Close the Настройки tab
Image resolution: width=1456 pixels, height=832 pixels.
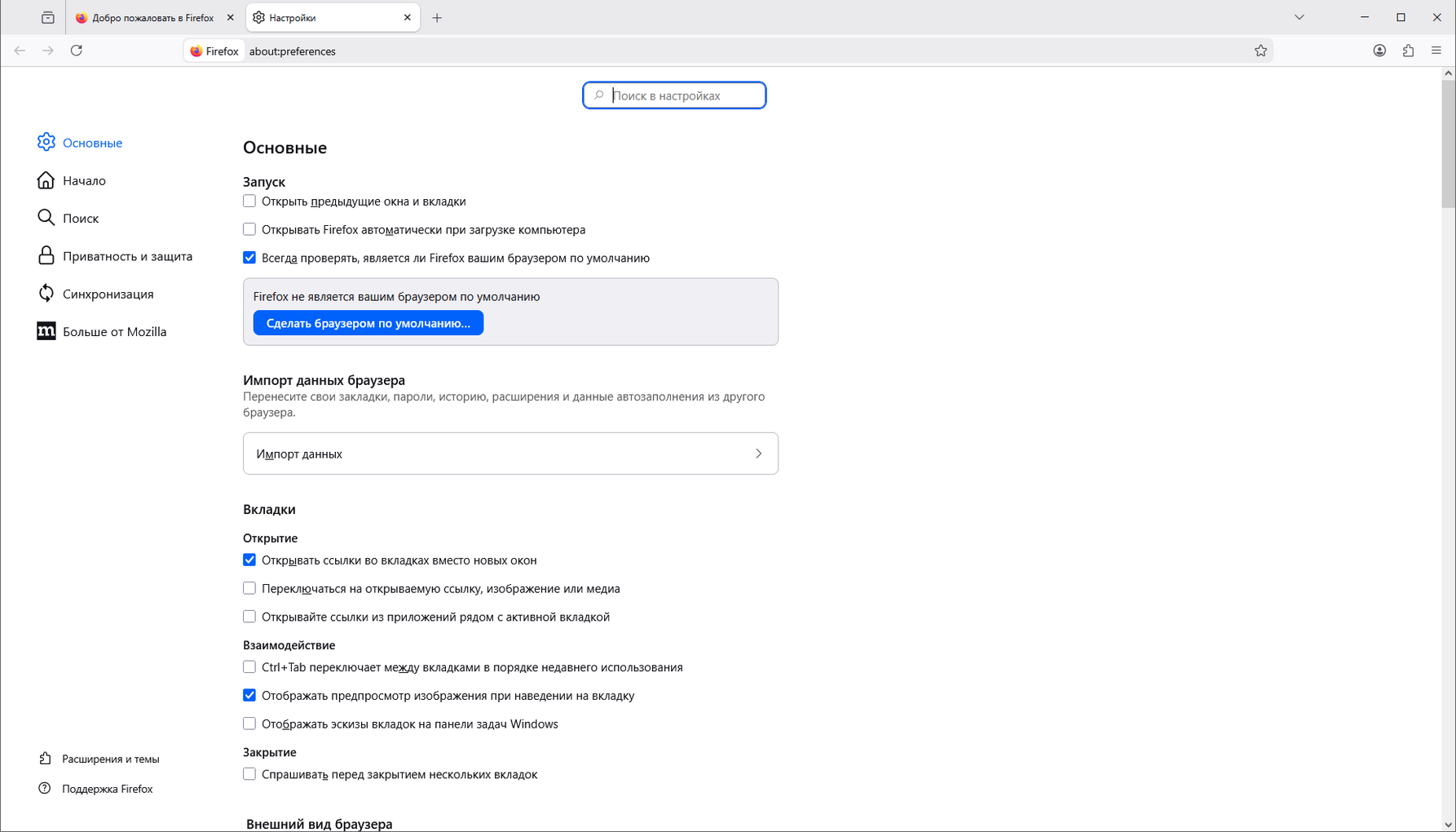[408, 18]
